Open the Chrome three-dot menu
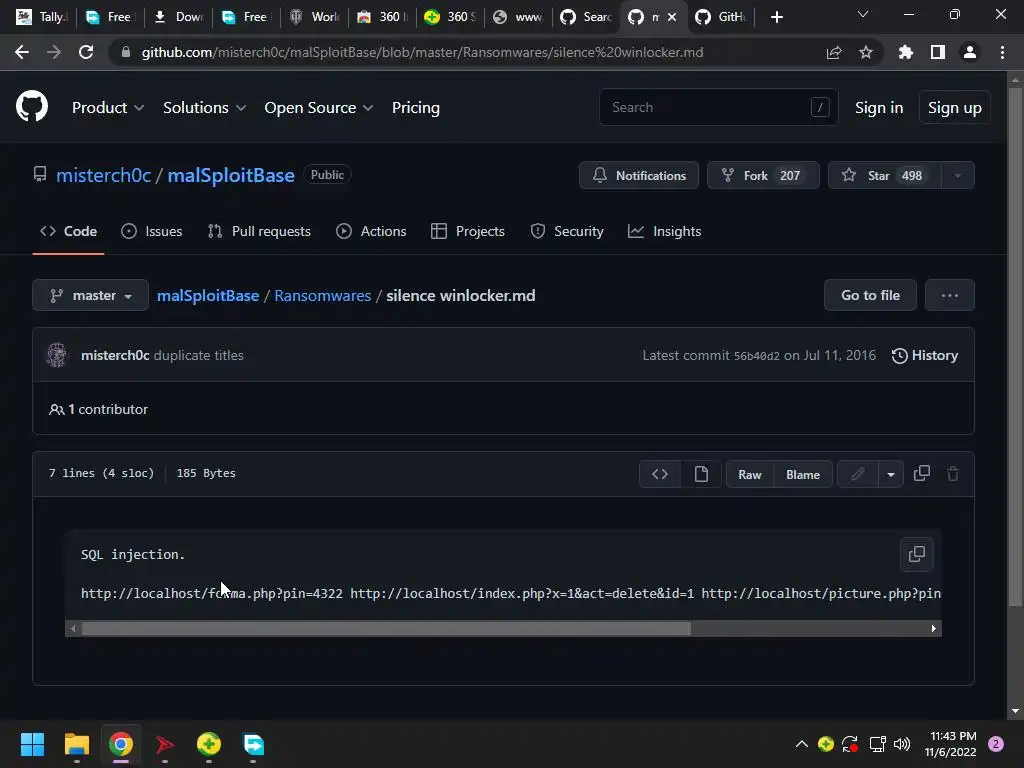 tap(1002, 52)
